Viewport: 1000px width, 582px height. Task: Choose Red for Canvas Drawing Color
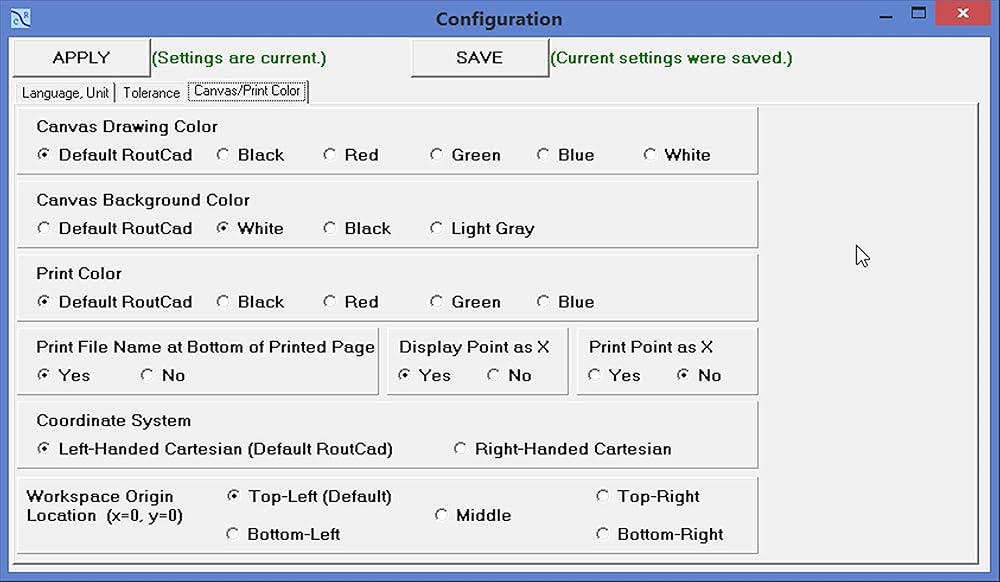coord(330,155)
